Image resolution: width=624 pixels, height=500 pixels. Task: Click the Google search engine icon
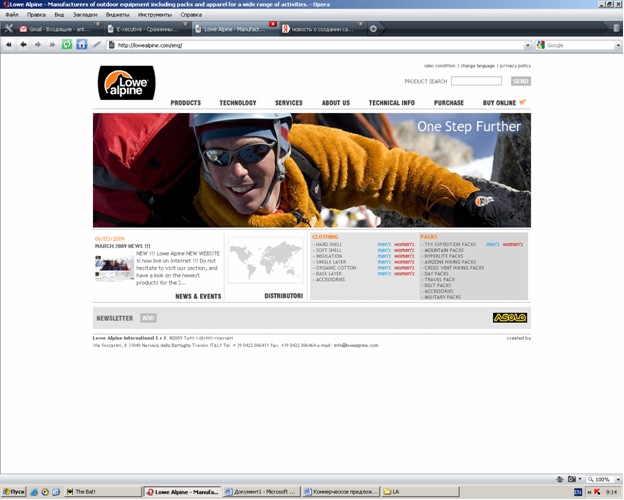(x=540, y=45)
